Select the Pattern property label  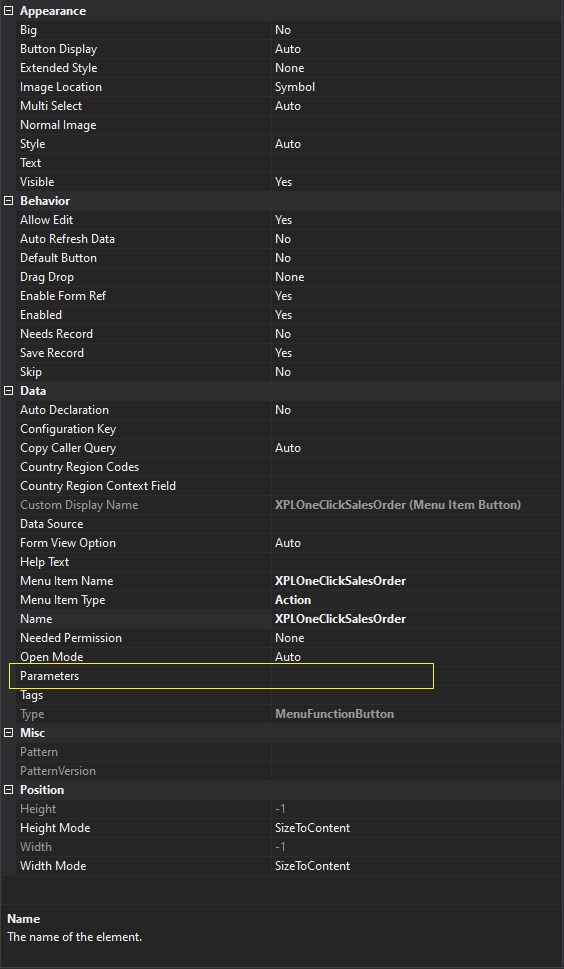[39, 752]
